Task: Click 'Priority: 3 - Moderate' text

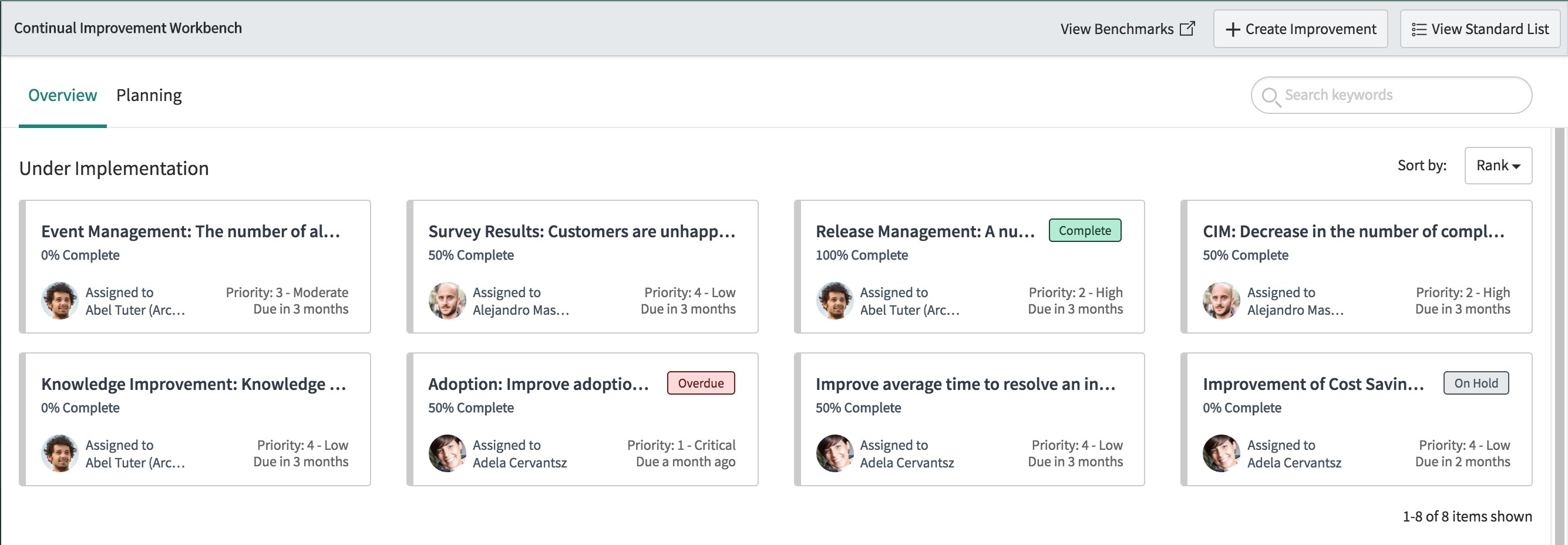Action: coord(287,292)
